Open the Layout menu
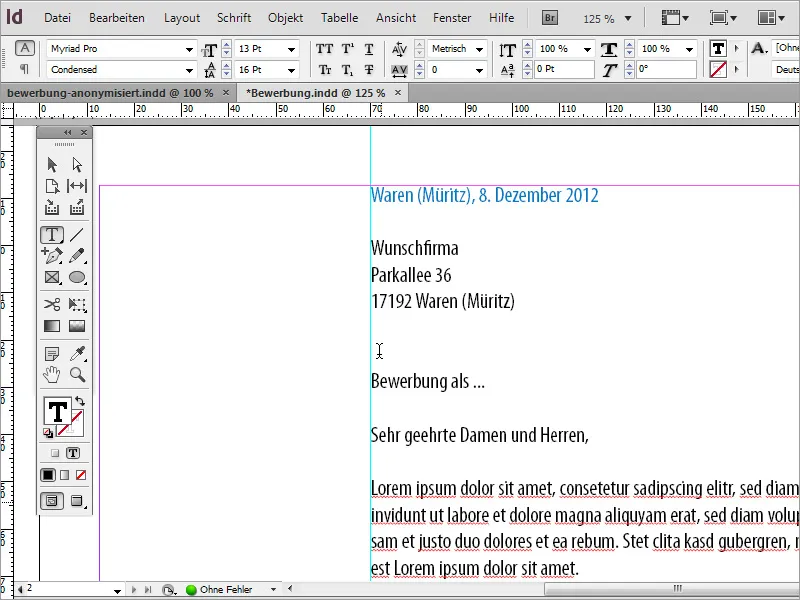 [182, 18]
